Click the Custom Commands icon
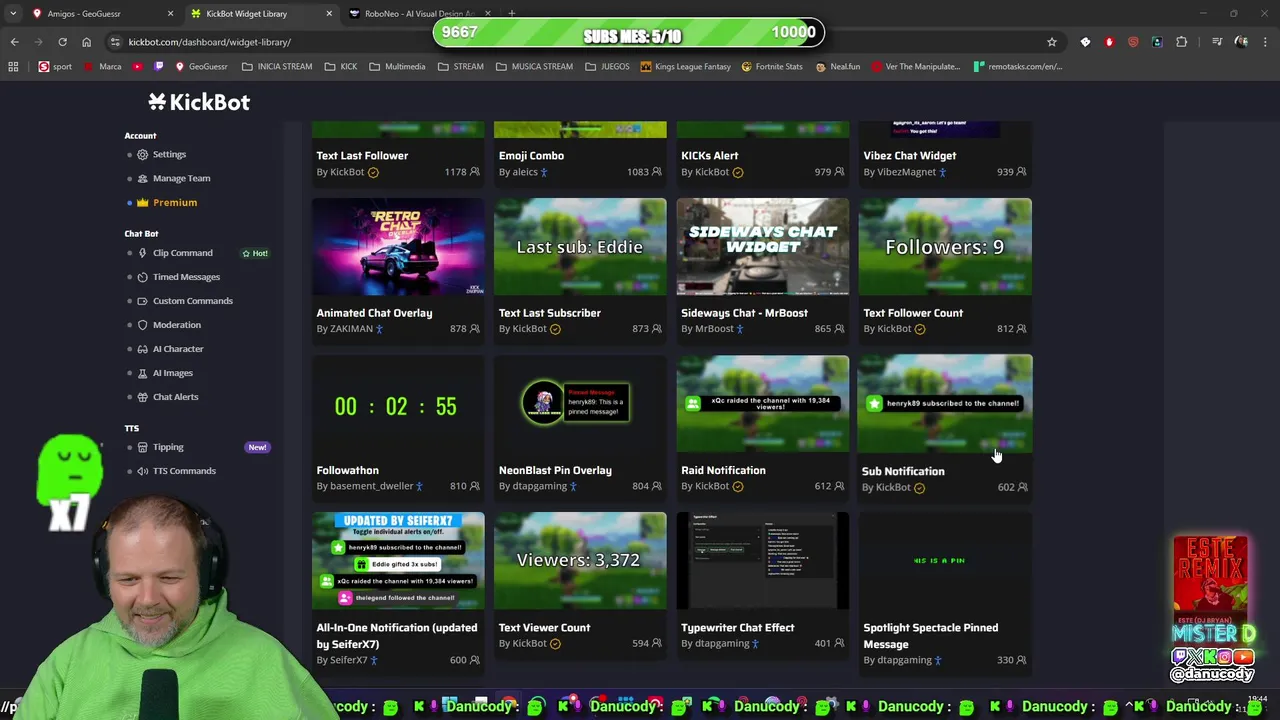 pyautogui.click(x=142, y=301)
